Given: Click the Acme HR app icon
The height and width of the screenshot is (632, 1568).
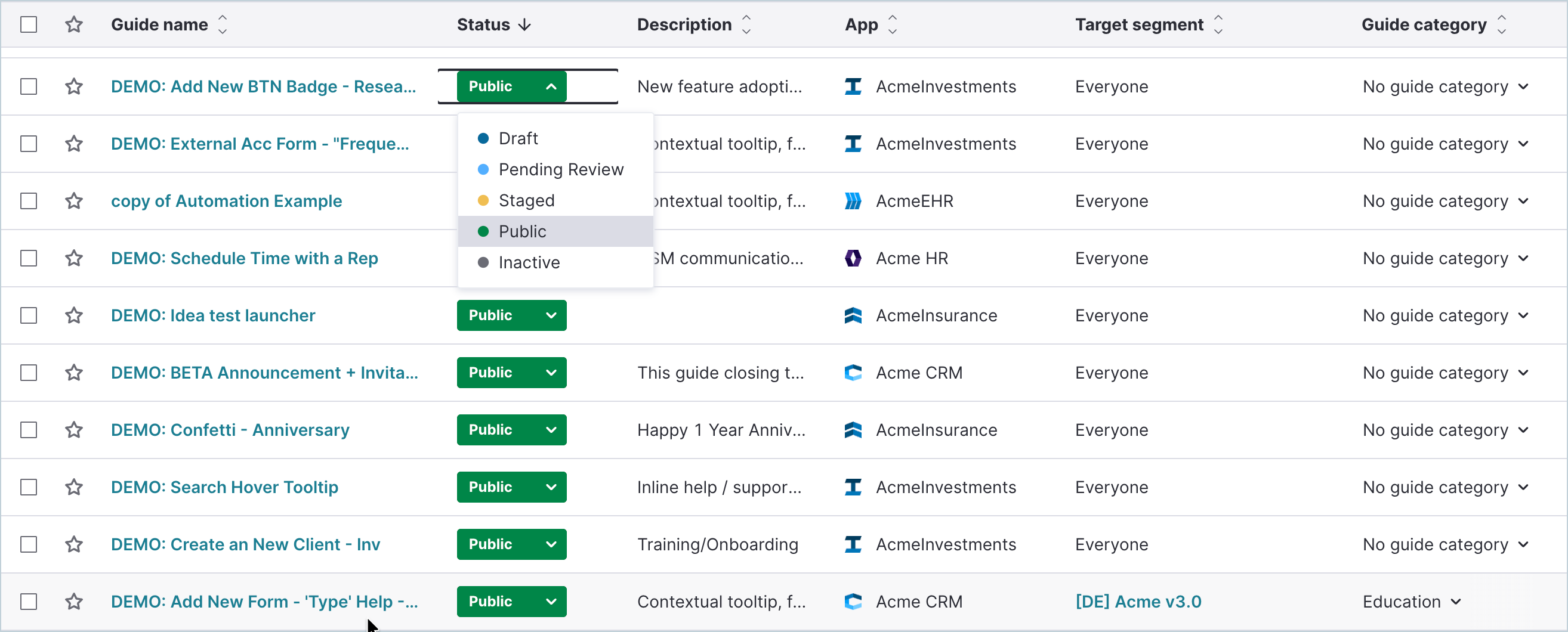Looking at the screenshot, I should (x=853, y=258).
